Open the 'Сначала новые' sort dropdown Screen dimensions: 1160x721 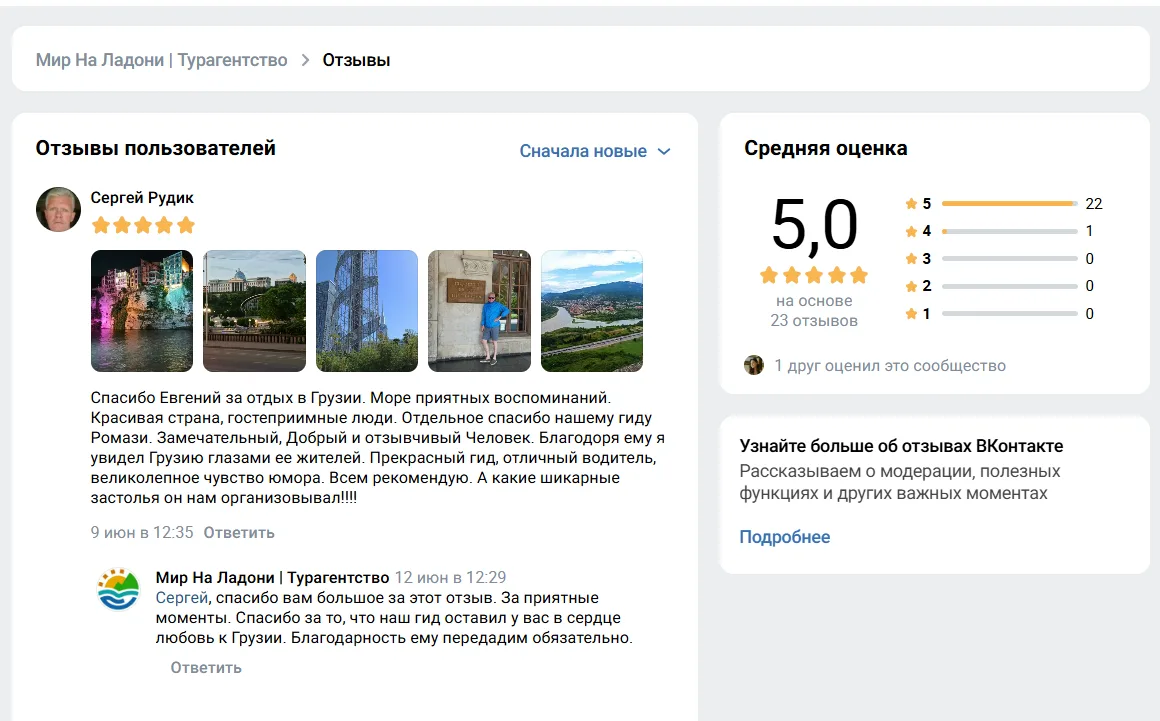595,151
